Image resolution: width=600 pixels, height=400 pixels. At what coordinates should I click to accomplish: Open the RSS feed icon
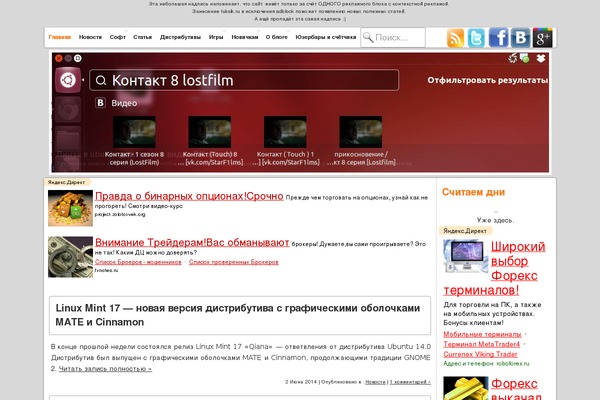tap(455, 38)
